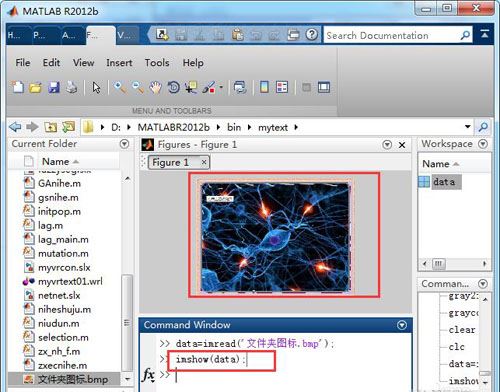
Task: Click the Hide Plot Tools icon
Action: point(306,88)
